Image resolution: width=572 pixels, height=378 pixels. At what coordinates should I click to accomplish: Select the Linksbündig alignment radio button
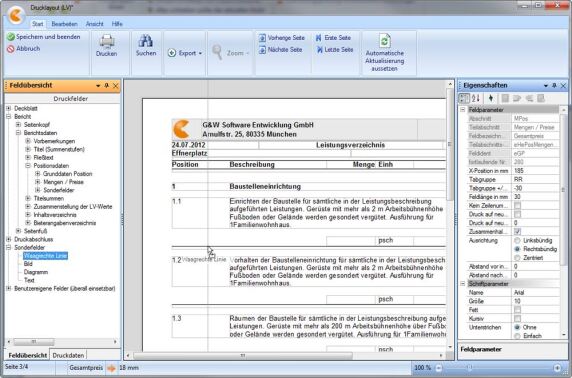(x=517, y=241)
